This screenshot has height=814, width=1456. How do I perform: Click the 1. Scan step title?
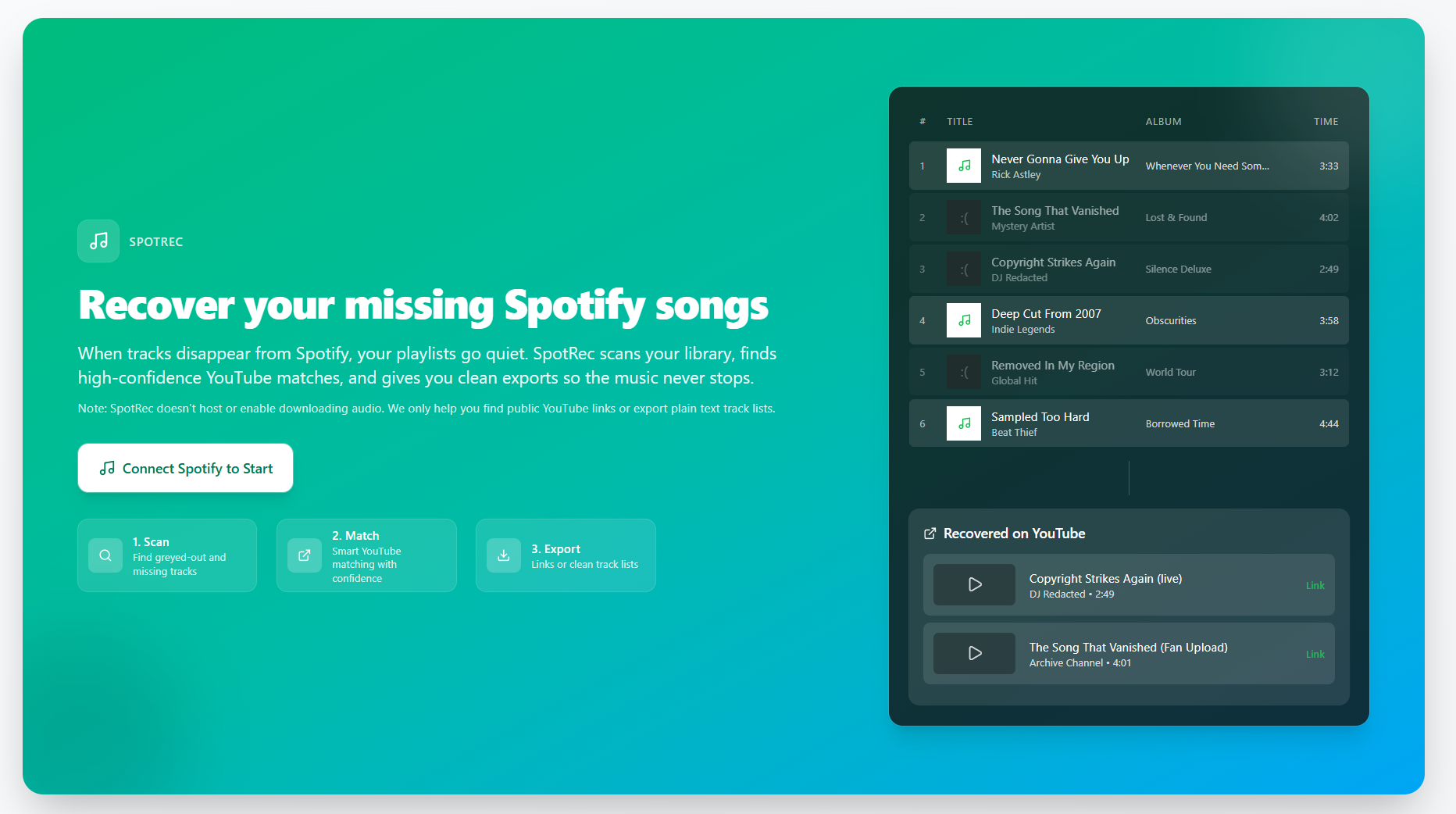[x=151, y=541]
